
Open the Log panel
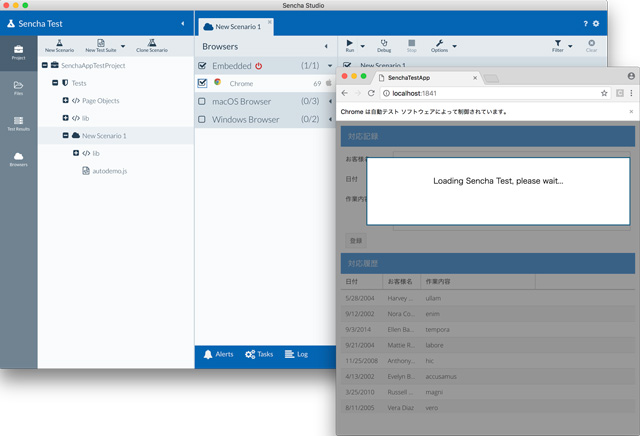pos(296,354)
